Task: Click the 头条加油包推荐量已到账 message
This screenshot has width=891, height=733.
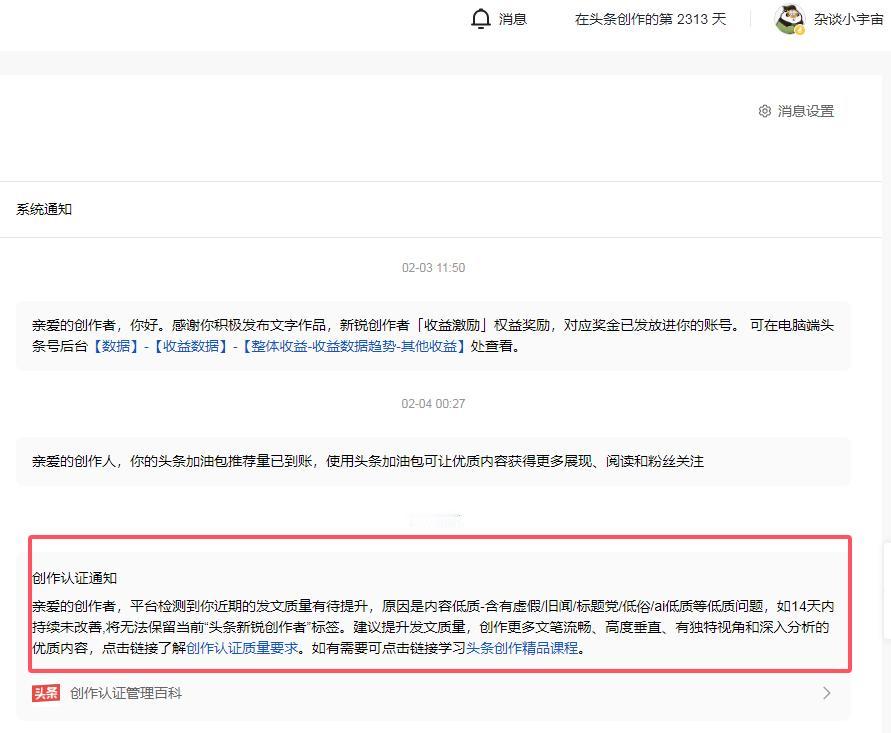Action: (x=433, y=461)
